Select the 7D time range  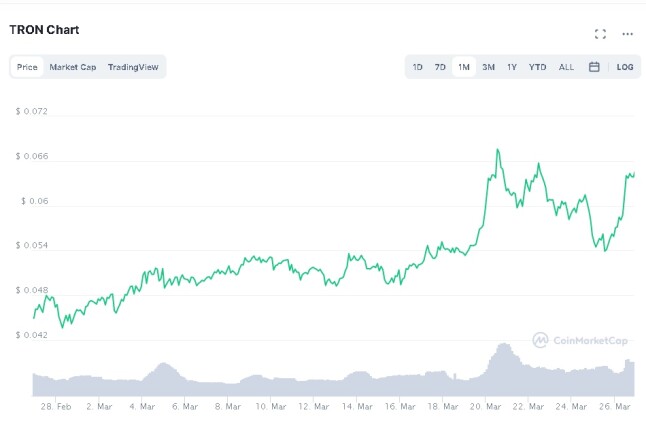coord(440,67)
